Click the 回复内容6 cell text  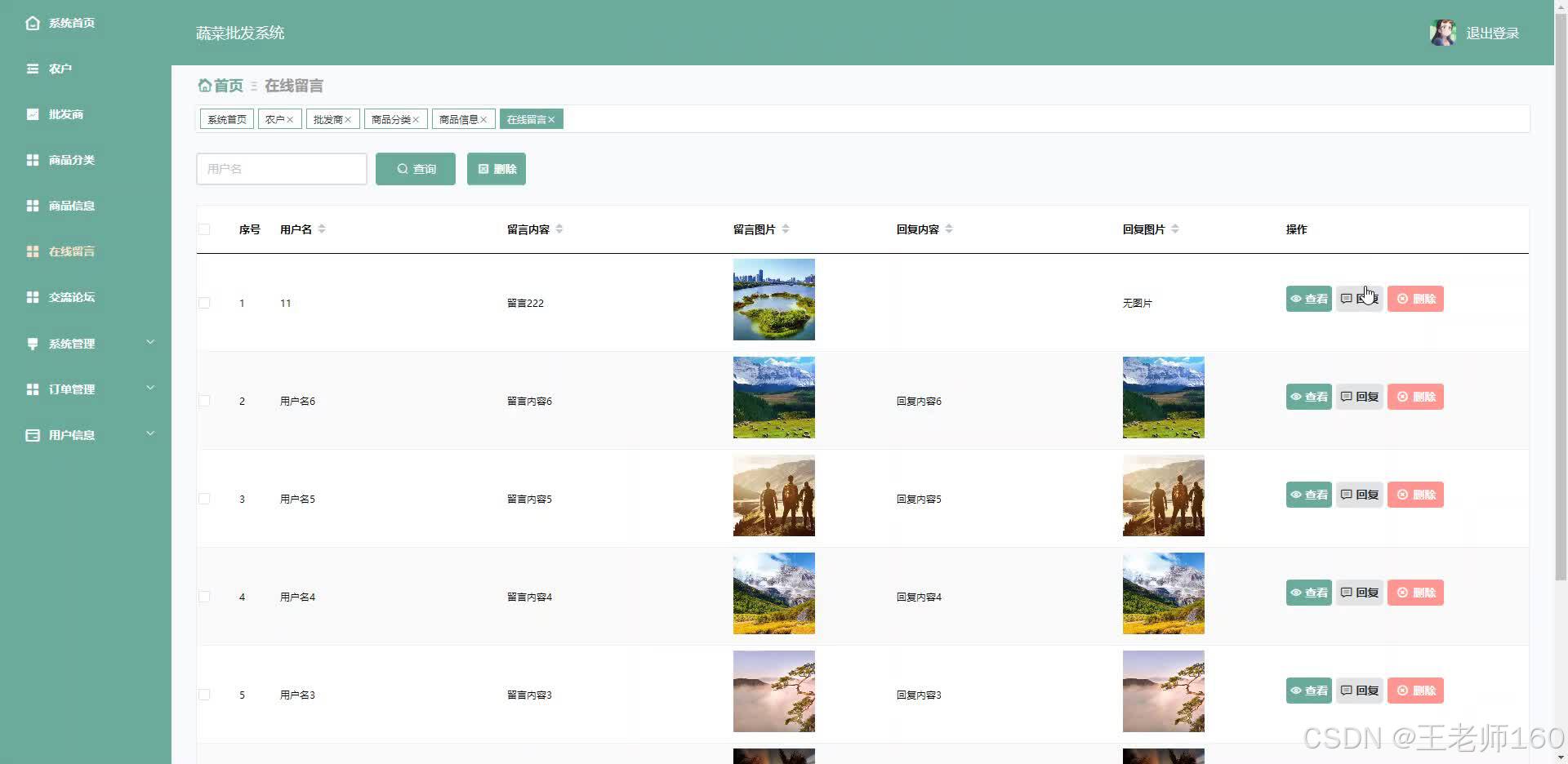point(919,401)
